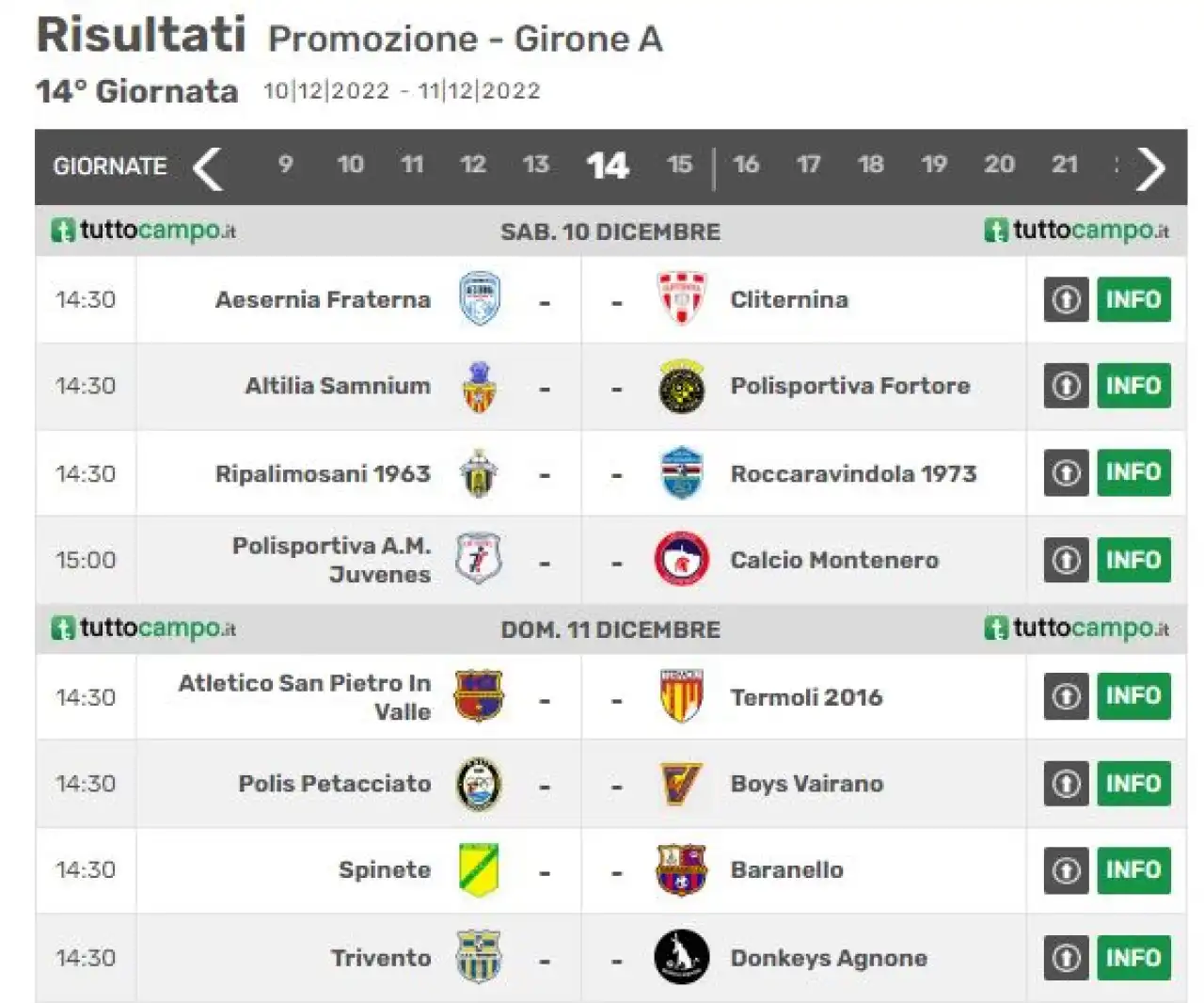Show next giornate with right chevron
The height and width of the screenshot is (1003, 1204).
coord(1149,168)
